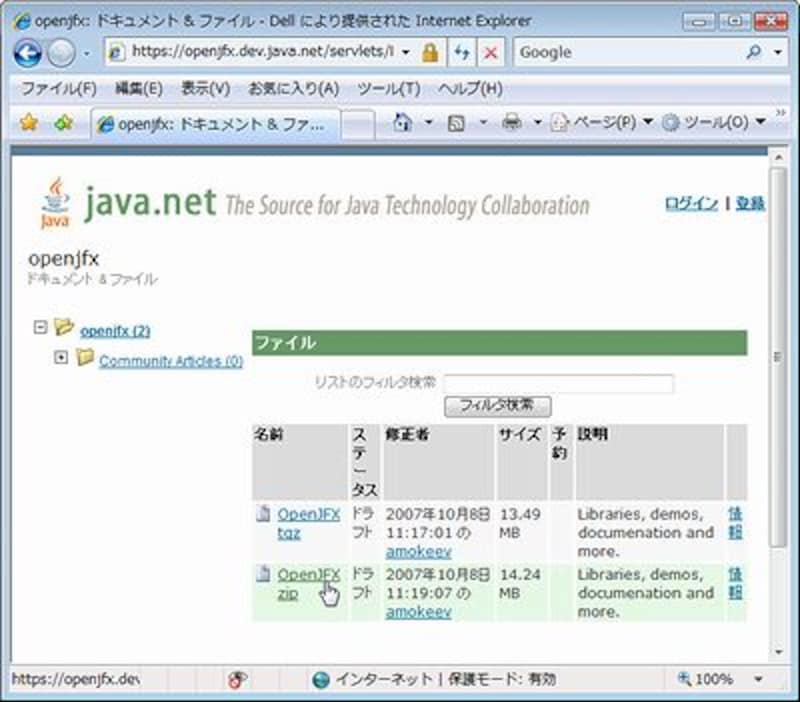This screenshot has height=702, width=800.
Task: Click the ログイン link
Action: [691, 204]
